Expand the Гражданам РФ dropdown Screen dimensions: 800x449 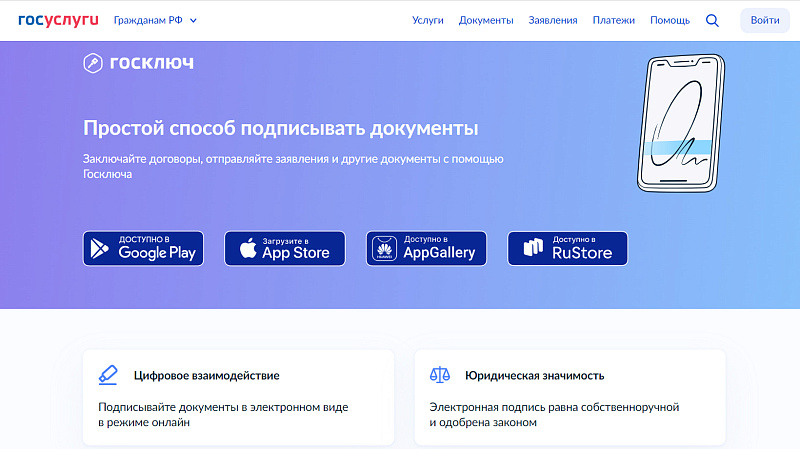[155, 20]
